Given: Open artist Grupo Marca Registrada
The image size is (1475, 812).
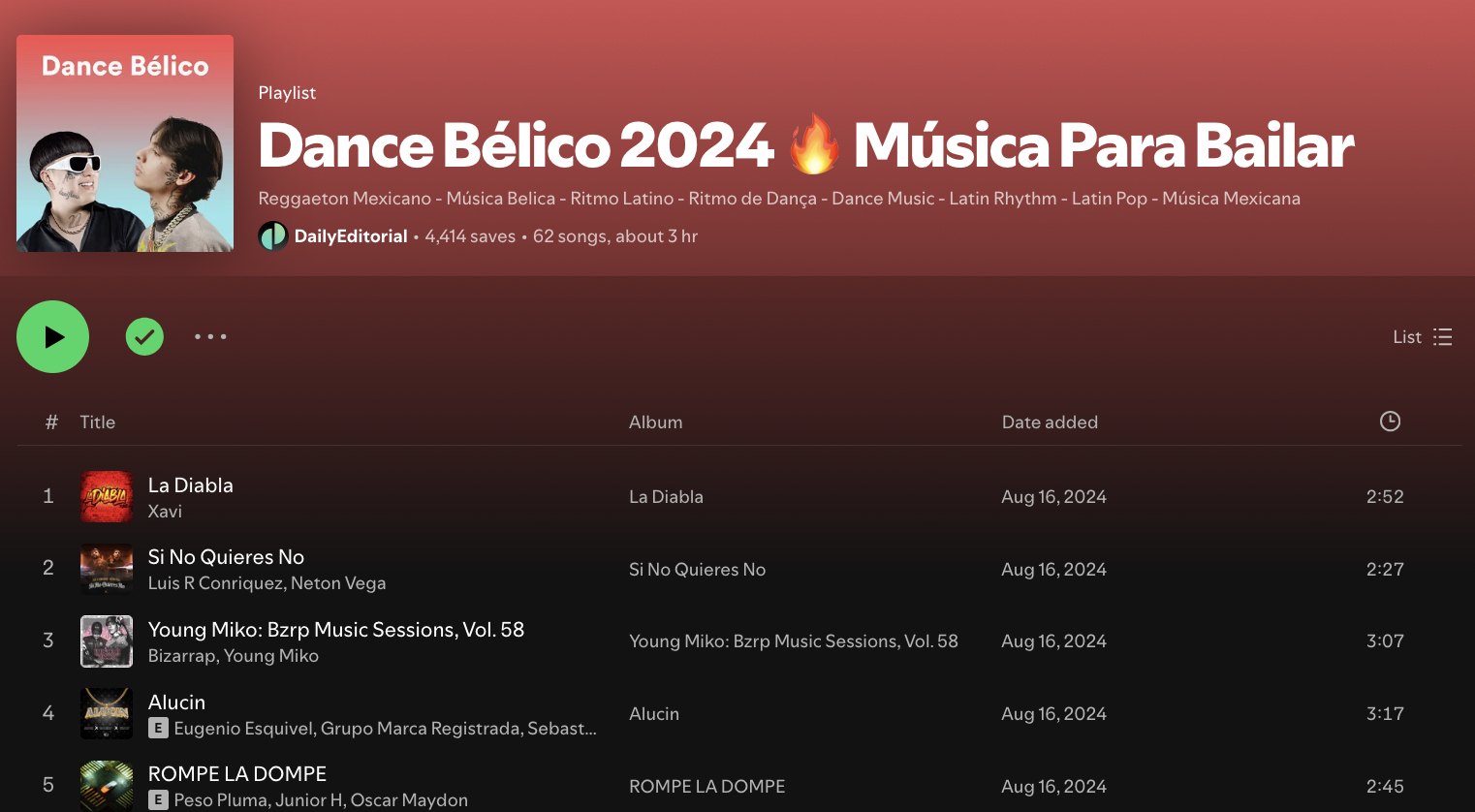Looking at the screenshot, I should pos(421,728).
